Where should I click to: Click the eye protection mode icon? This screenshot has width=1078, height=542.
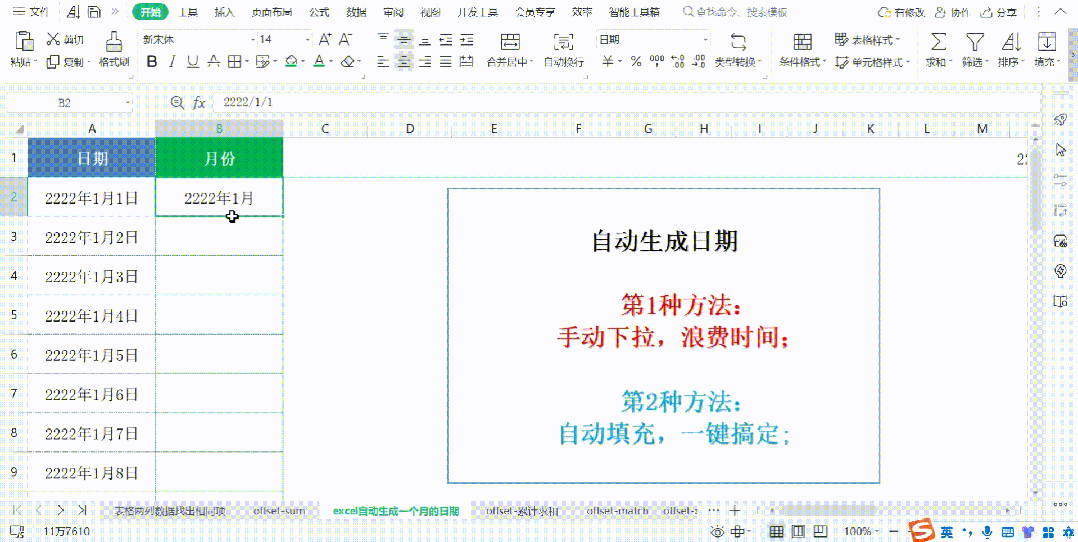click(717, 532)
